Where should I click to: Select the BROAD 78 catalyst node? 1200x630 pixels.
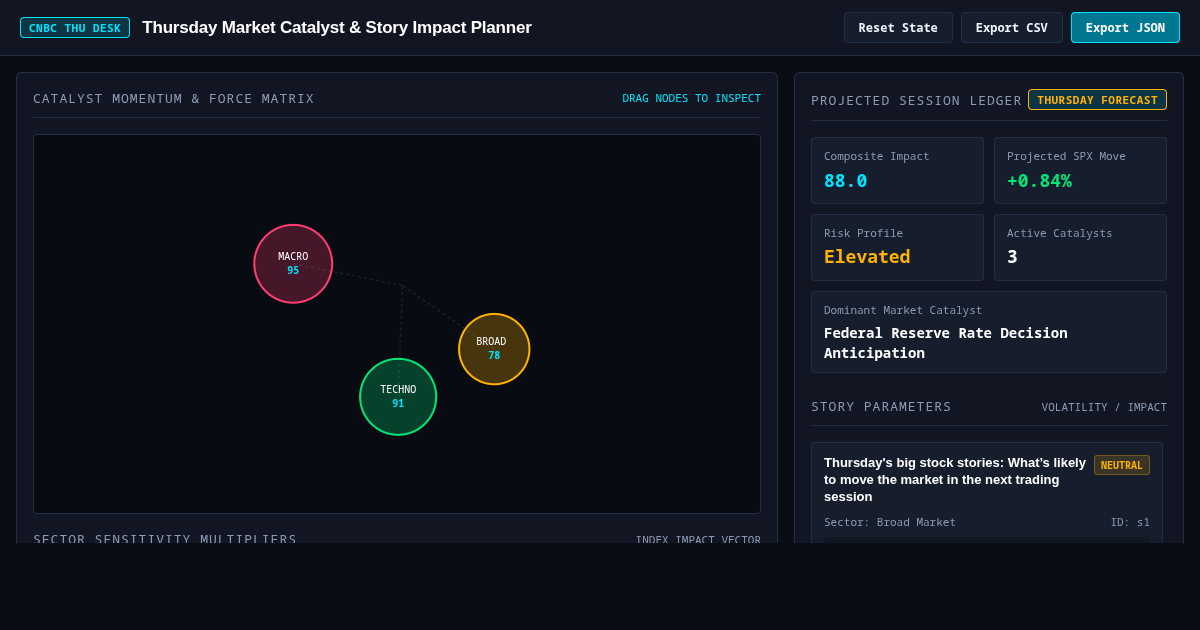[x=494, y=349]
